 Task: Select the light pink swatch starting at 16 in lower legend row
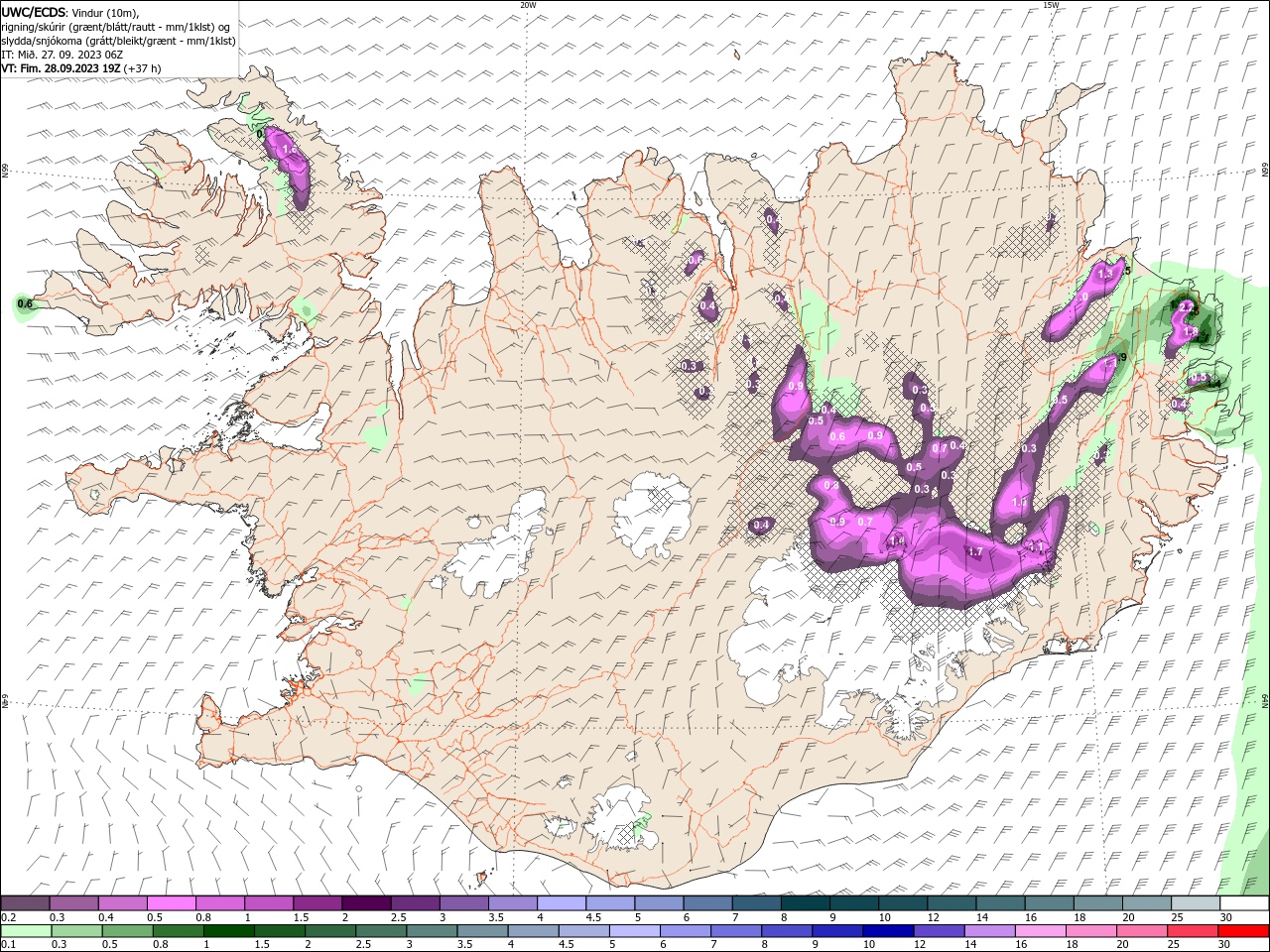[x=1041, y=931]
